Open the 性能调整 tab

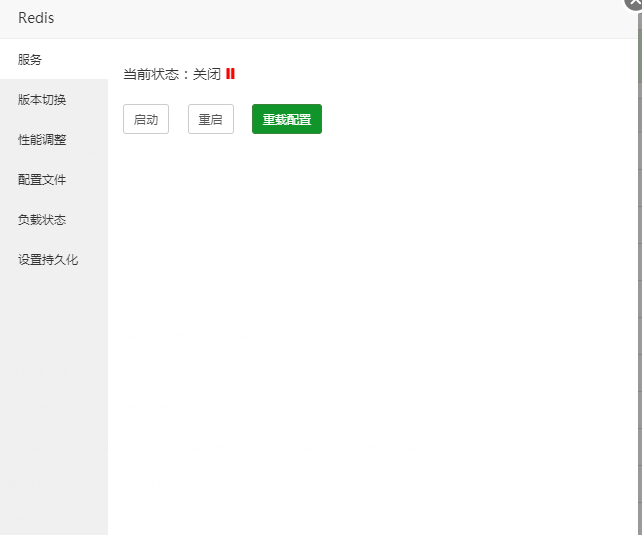54,140
